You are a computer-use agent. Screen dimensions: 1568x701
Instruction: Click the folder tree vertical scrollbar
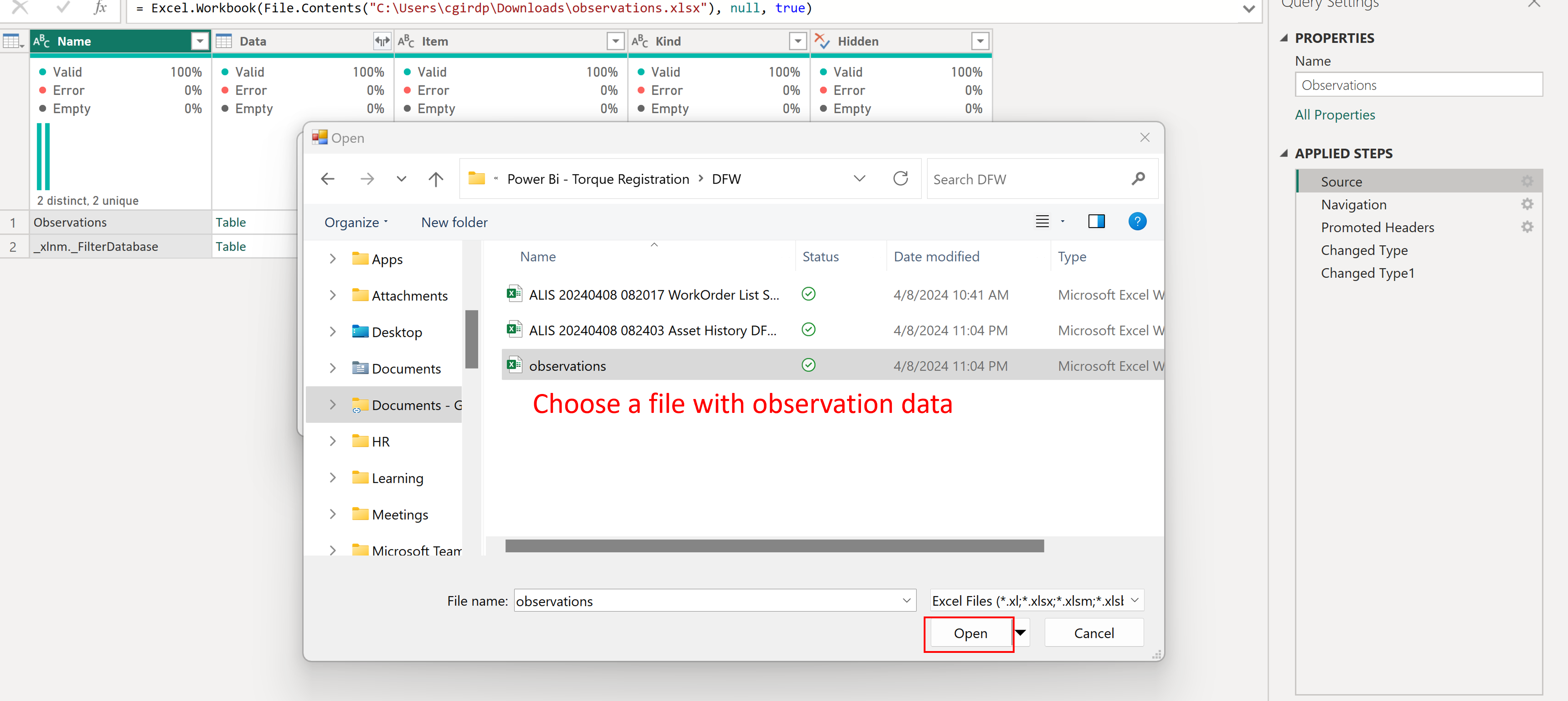click(x=471, y=339)
